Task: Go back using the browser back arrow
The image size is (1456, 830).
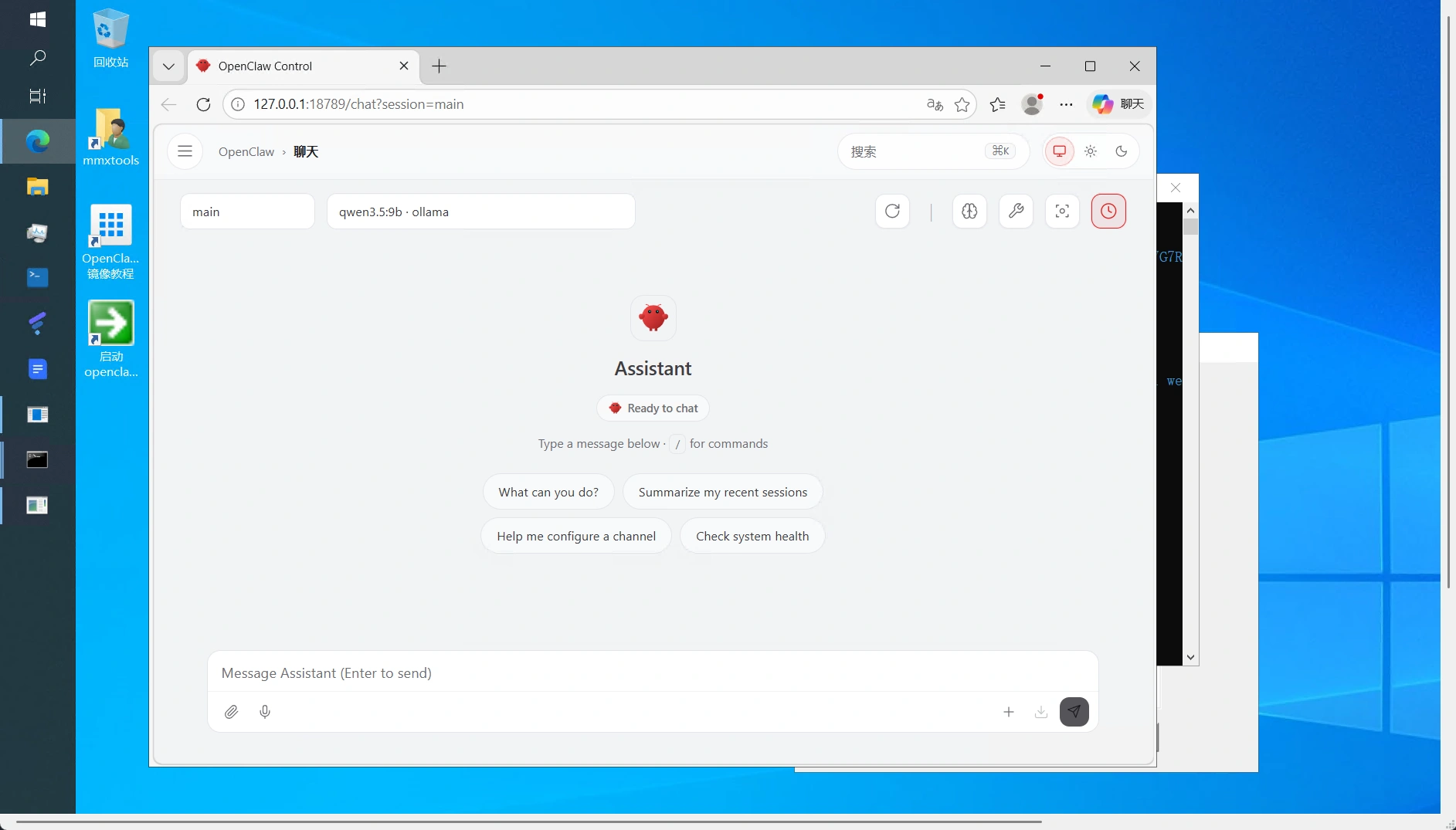Action: pyautogui.click(x=168, y=104)
